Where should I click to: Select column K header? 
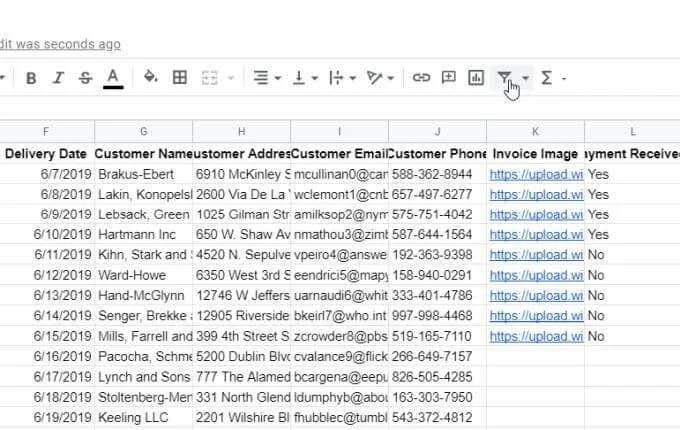pos(536,132)
